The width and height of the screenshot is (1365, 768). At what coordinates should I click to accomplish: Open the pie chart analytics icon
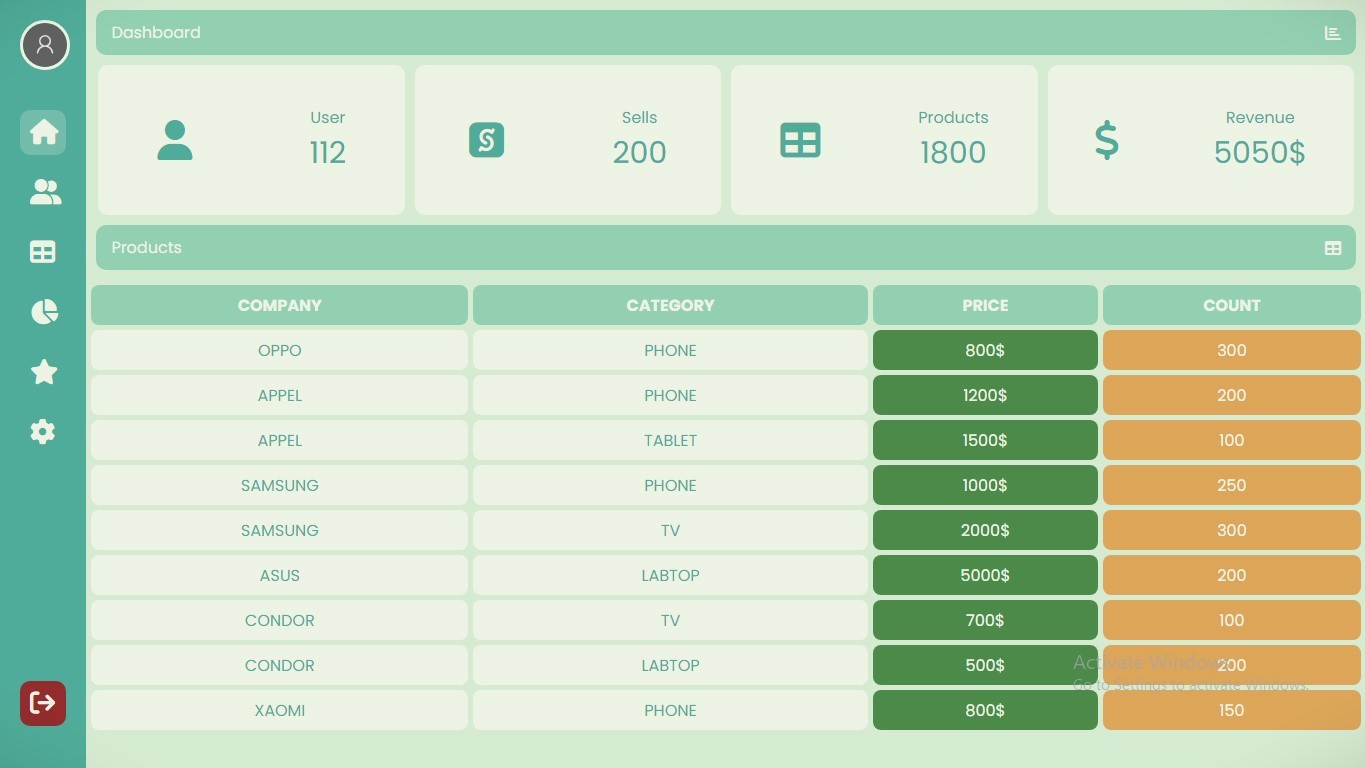tap(44, 312)
